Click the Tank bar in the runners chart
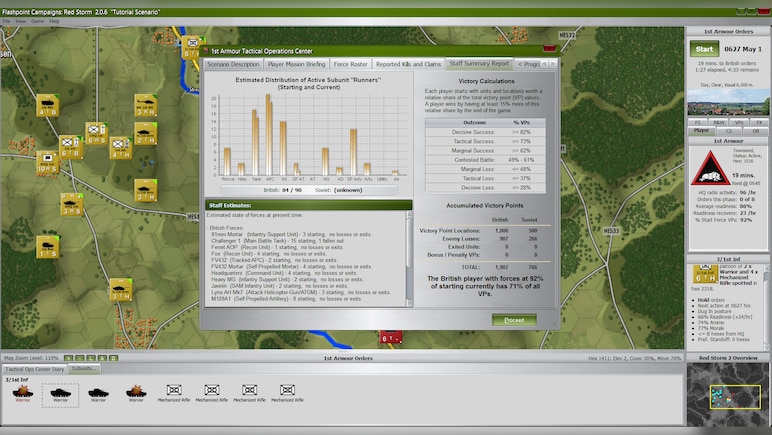 tap(256, 143)
